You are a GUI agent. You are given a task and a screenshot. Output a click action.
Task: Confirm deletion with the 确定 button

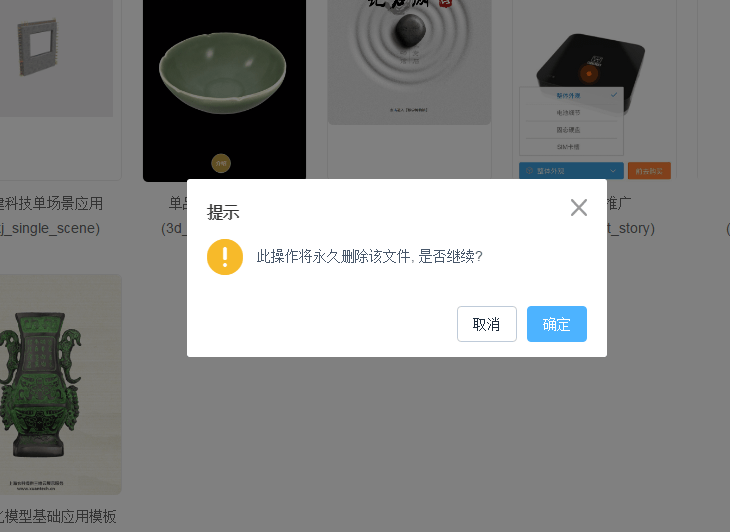coord(557,324)
